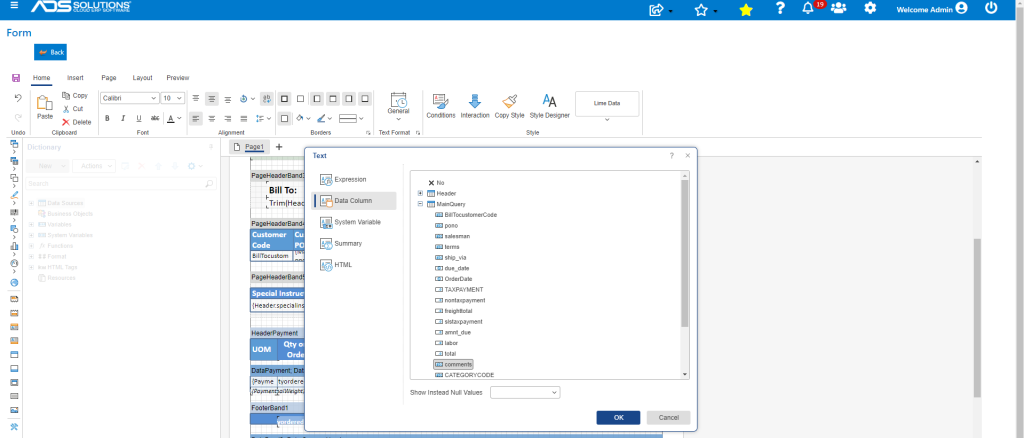Expand the Header tree node
Image resolution: width=1024 pixels, height=438 pixels.
[421, 193]
